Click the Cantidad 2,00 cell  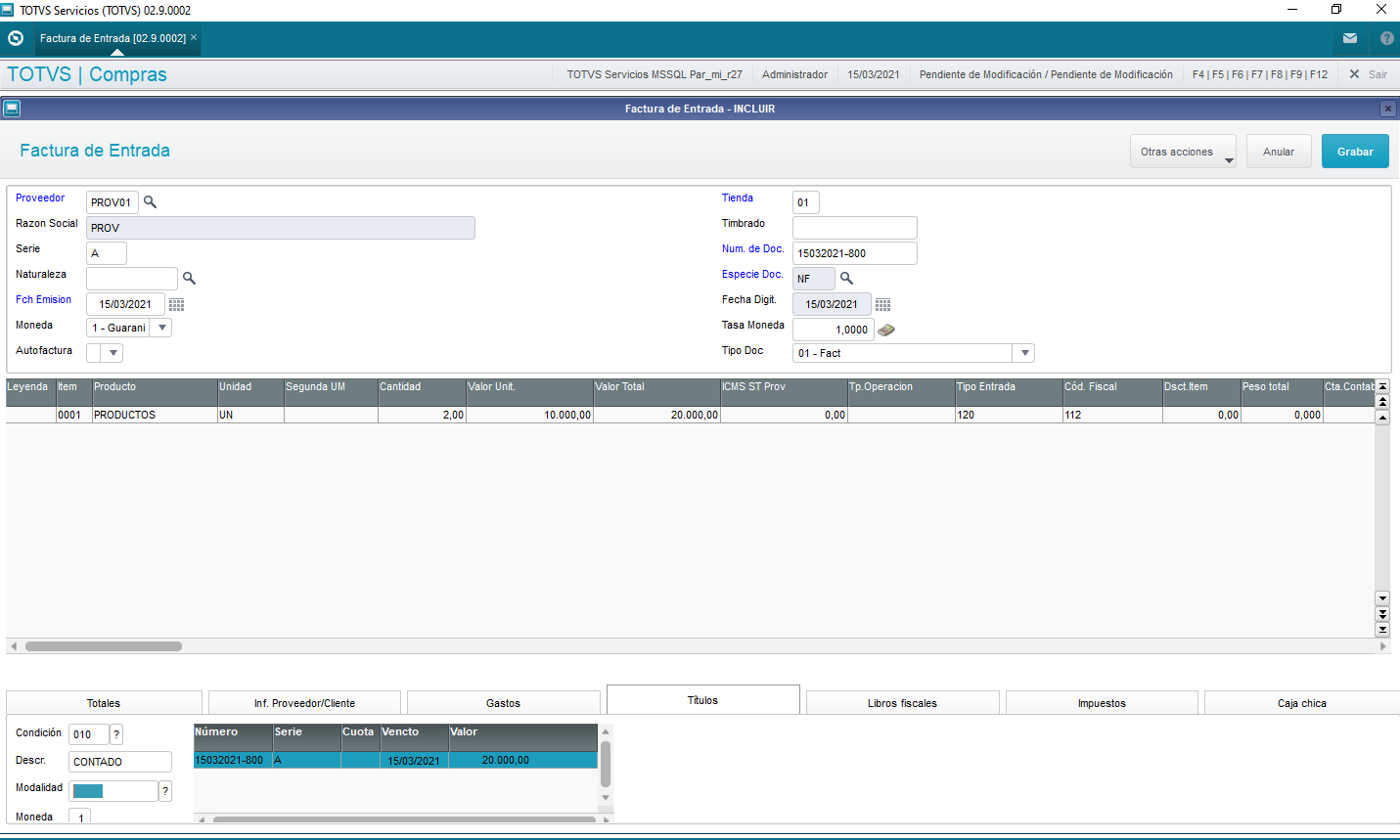point(422,415)
